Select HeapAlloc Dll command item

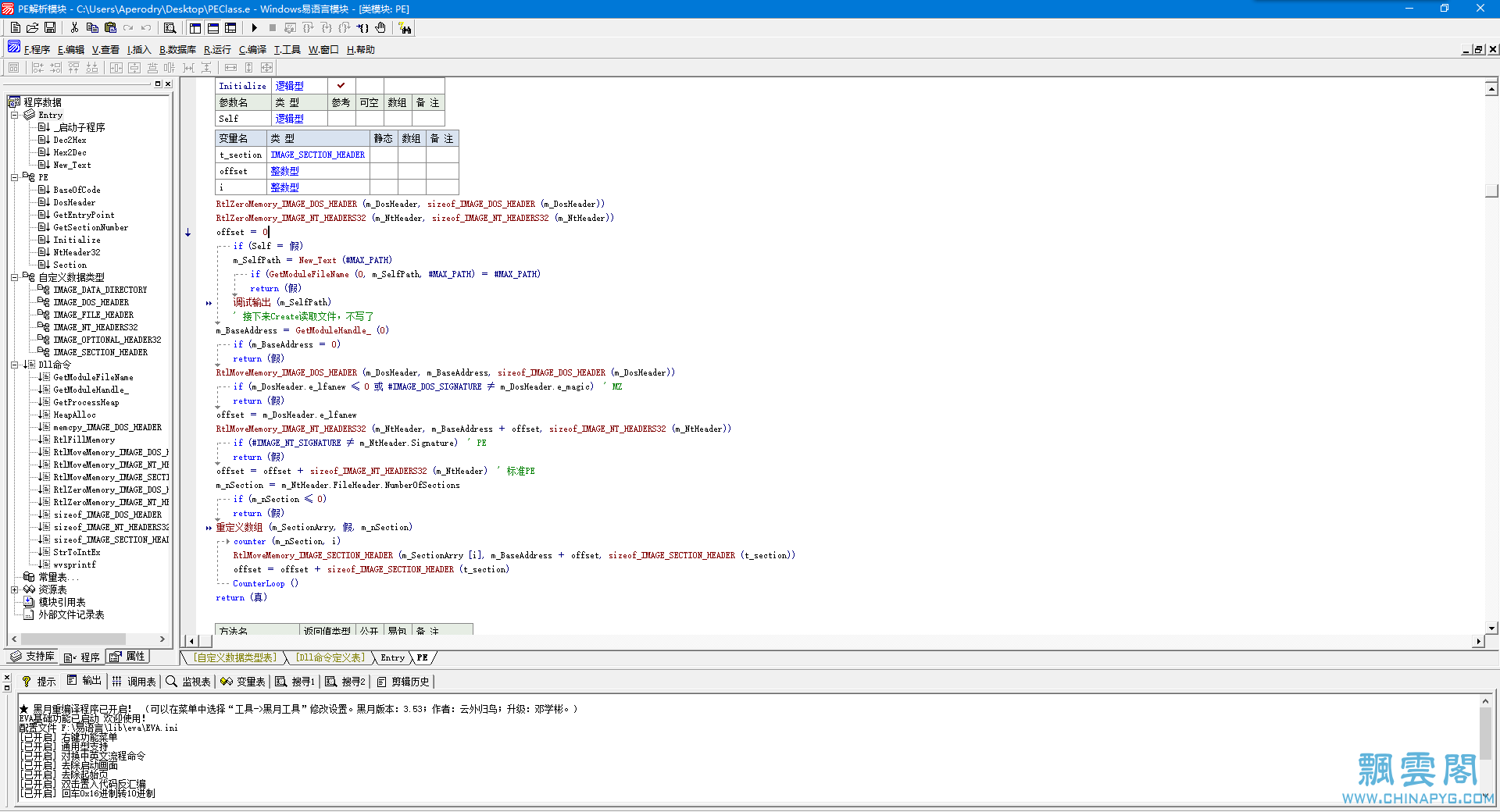(74, 415)
